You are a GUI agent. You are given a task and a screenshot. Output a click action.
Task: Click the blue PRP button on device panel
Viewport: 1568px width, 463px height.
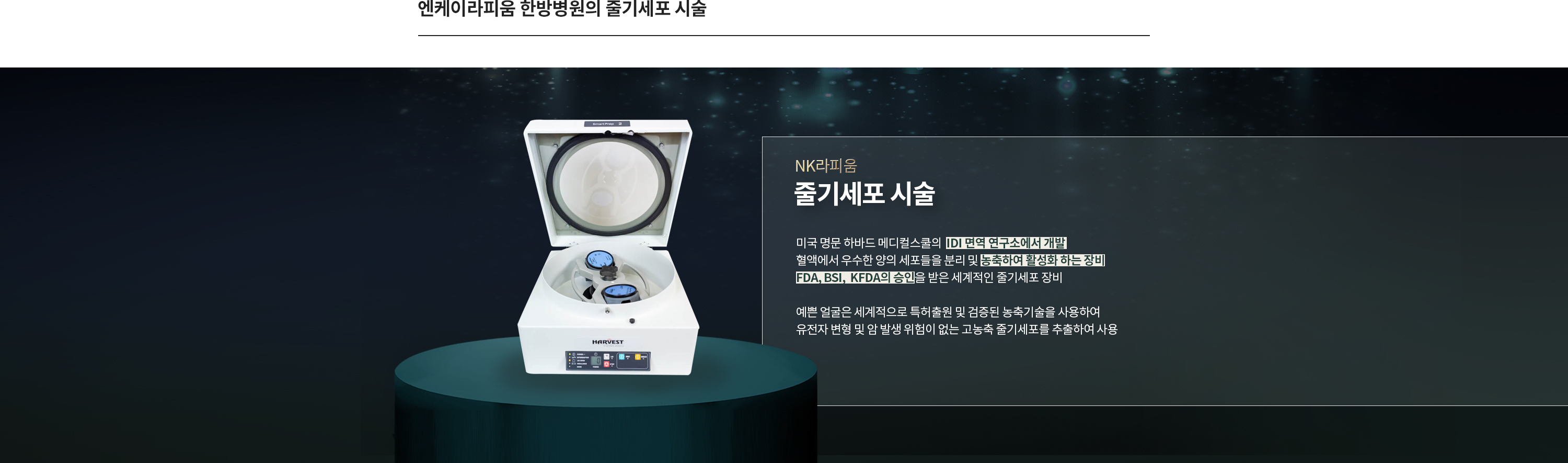pyautogui.click(x=621, y=357)
